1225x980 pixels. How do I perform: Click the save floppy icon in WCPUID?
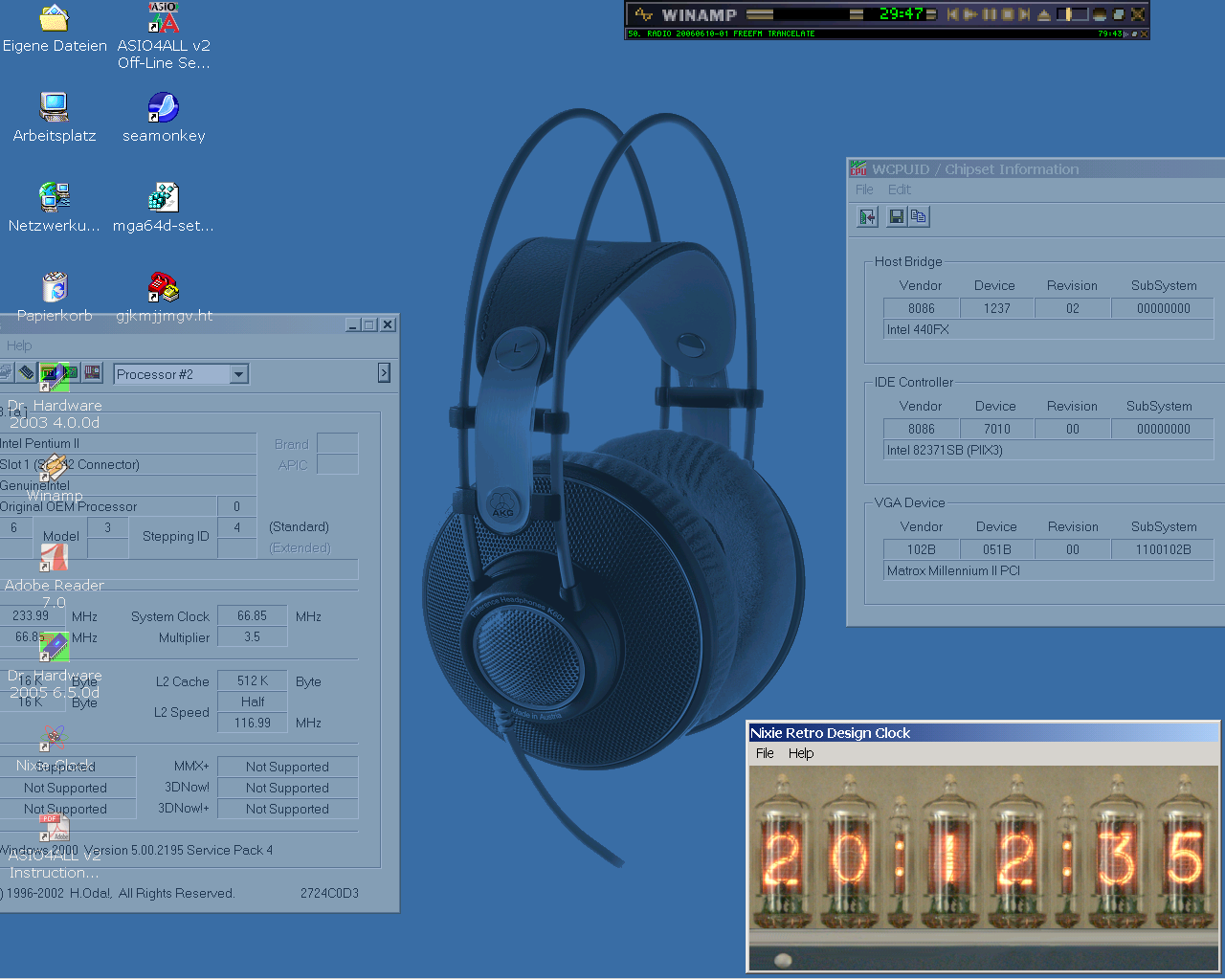[x=897, y=217]
